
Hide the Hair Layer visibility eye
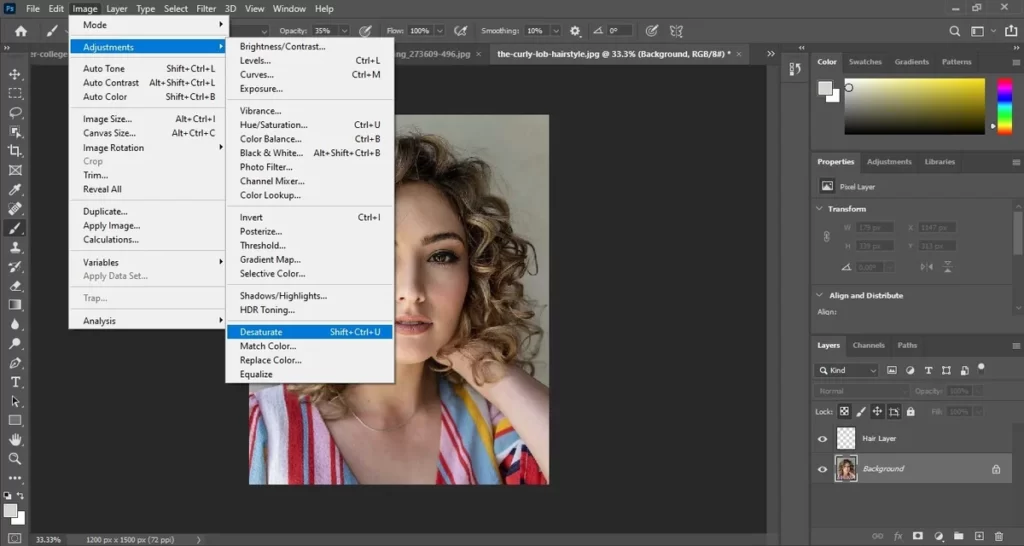point(822,439)
